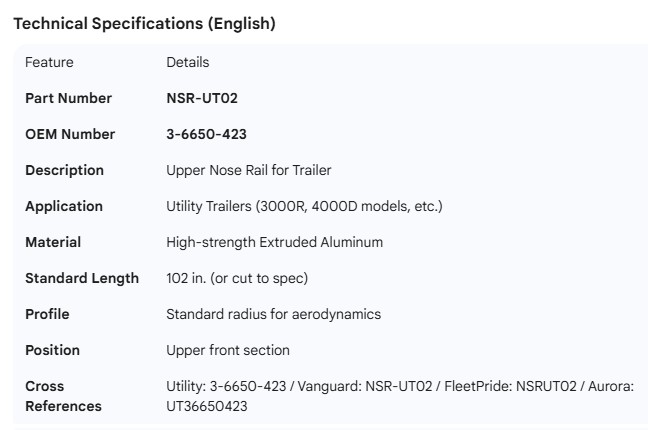Select the Part Number row label

tap(68, 98)
